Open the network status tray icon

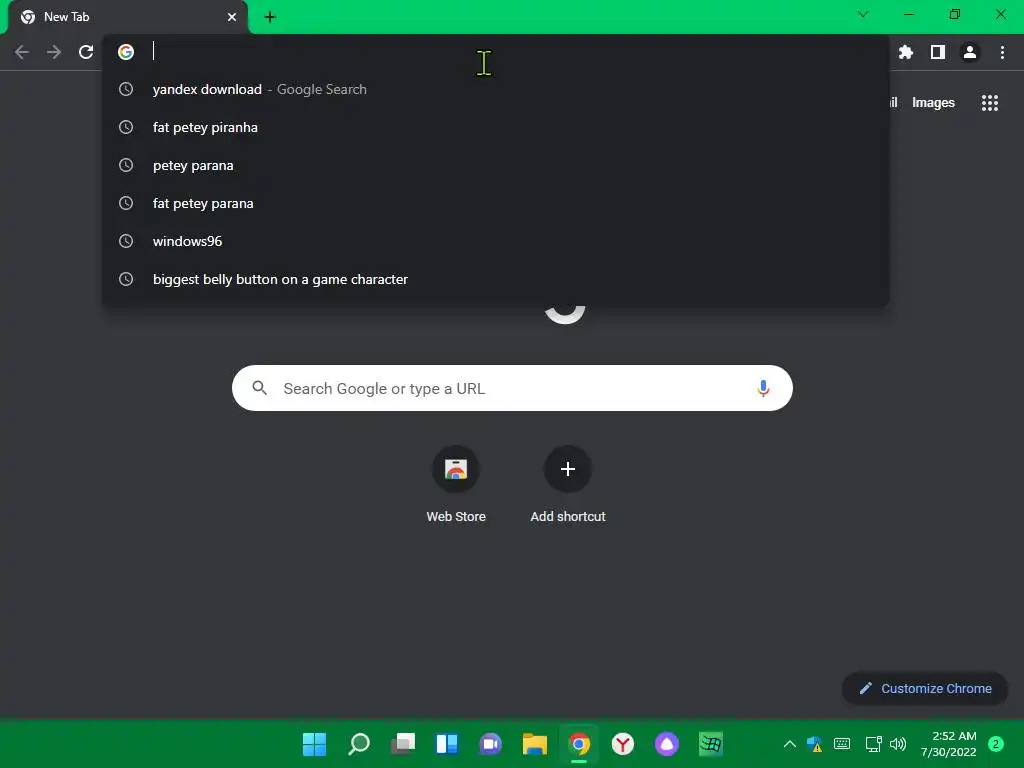coord(873,744)
